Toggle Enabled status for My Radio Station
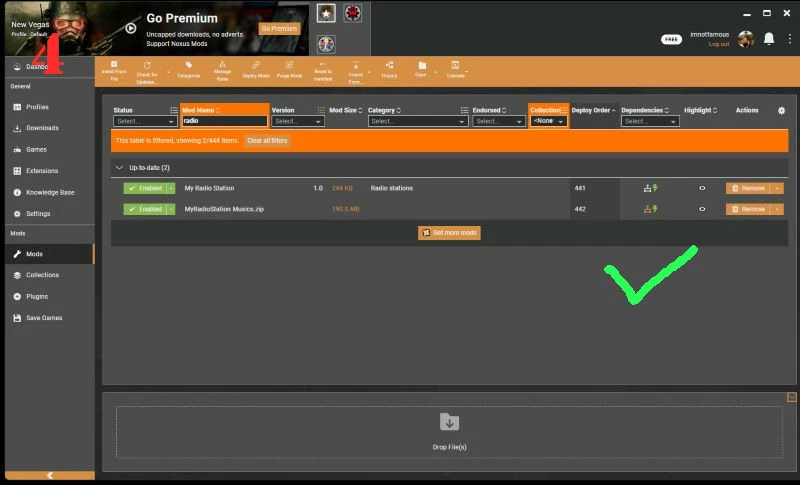800x485 pixels. [145, 188]
